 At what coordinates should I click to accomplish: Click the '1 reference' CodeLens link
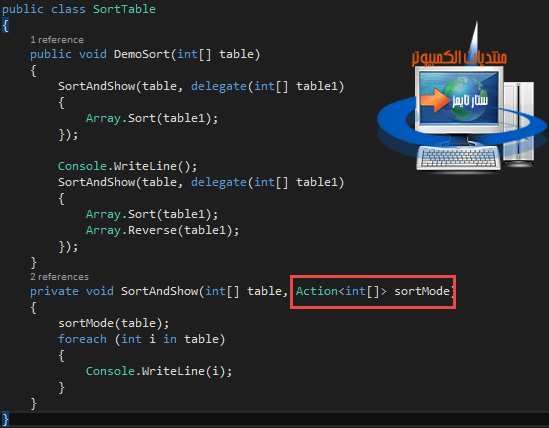[57, 40]
